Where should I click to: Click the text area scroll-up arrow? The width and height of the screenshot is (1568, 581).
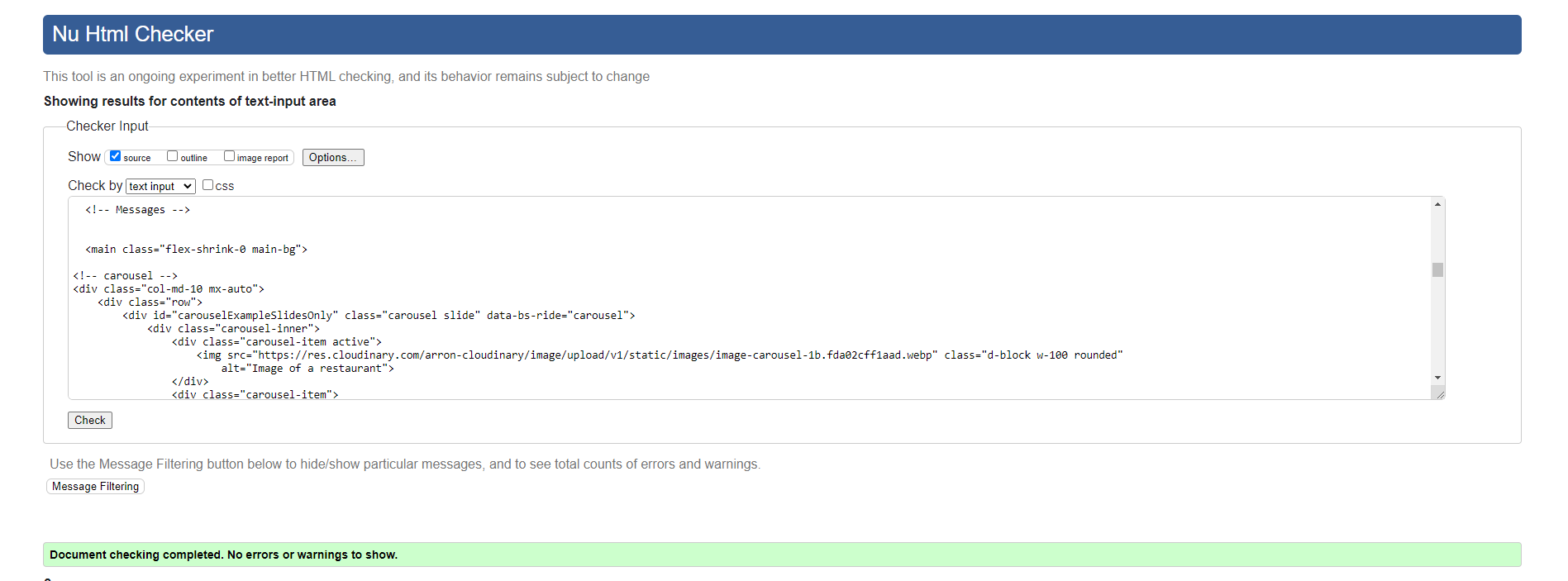[1438, 204]
